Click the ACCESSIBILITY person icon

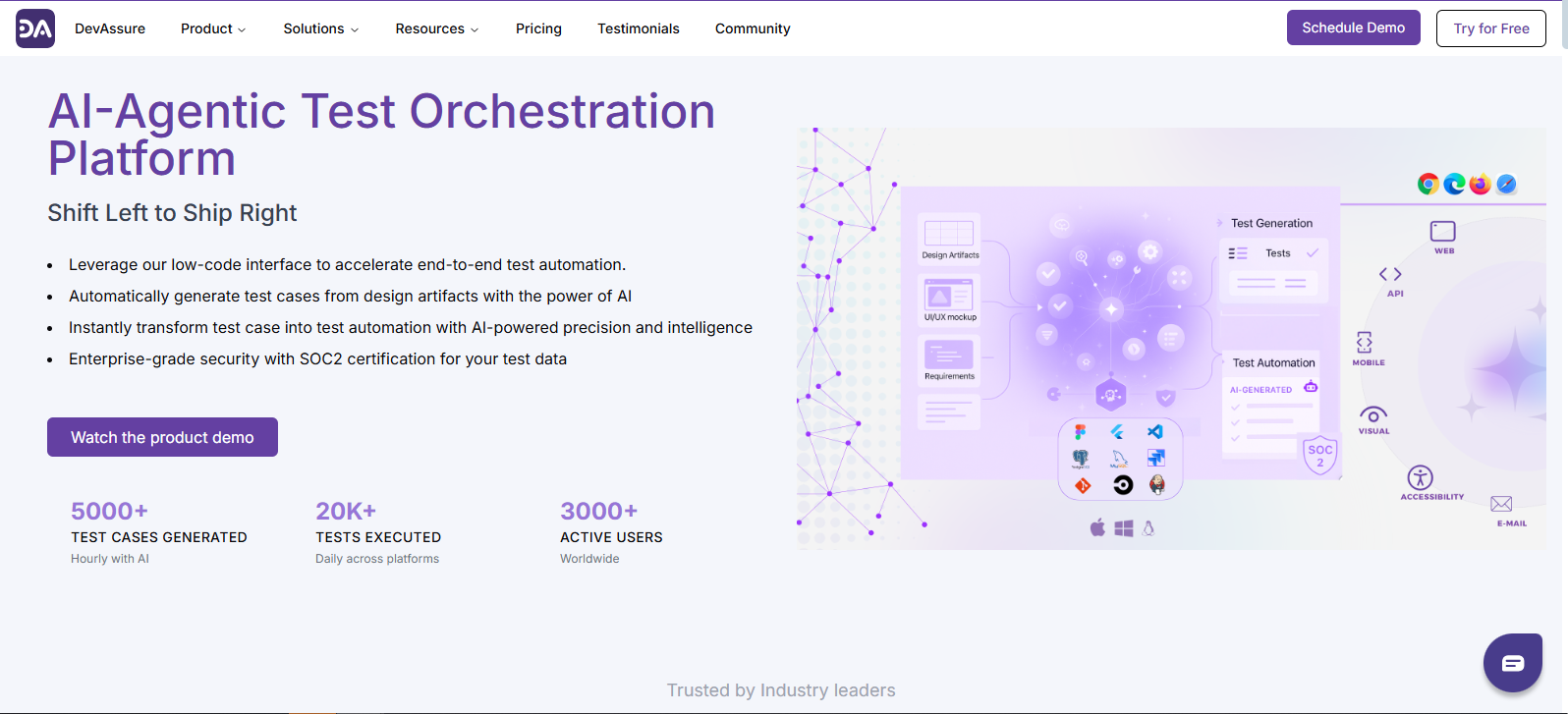(x=1421, y=477)
